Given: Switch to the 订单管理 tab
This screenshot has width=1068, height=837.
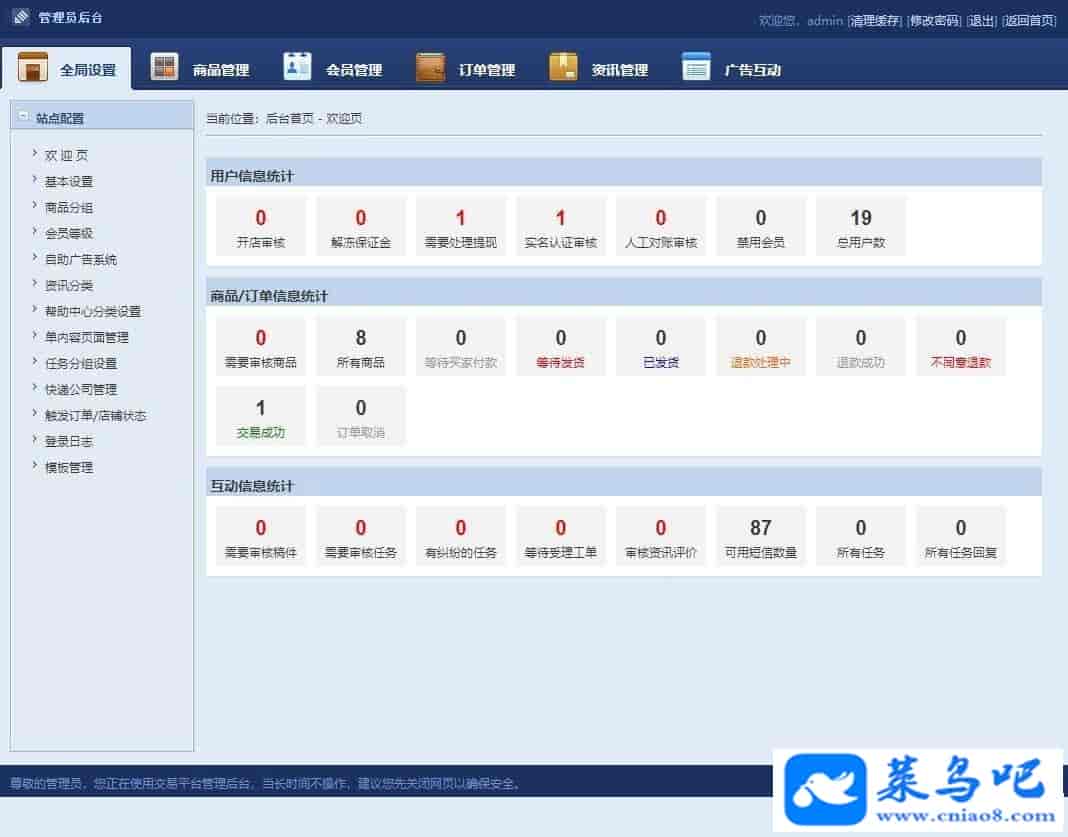Looking at the screenshot, I should 466,69.
